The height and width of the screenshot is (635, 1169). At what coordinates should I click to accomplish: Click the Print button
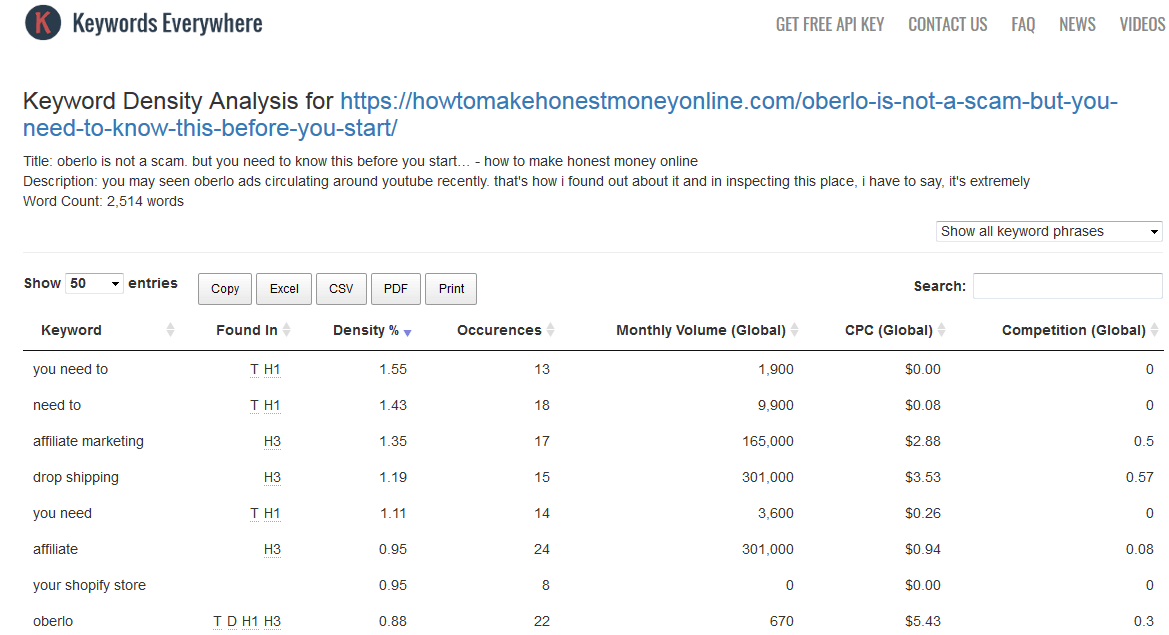point(451,289)
